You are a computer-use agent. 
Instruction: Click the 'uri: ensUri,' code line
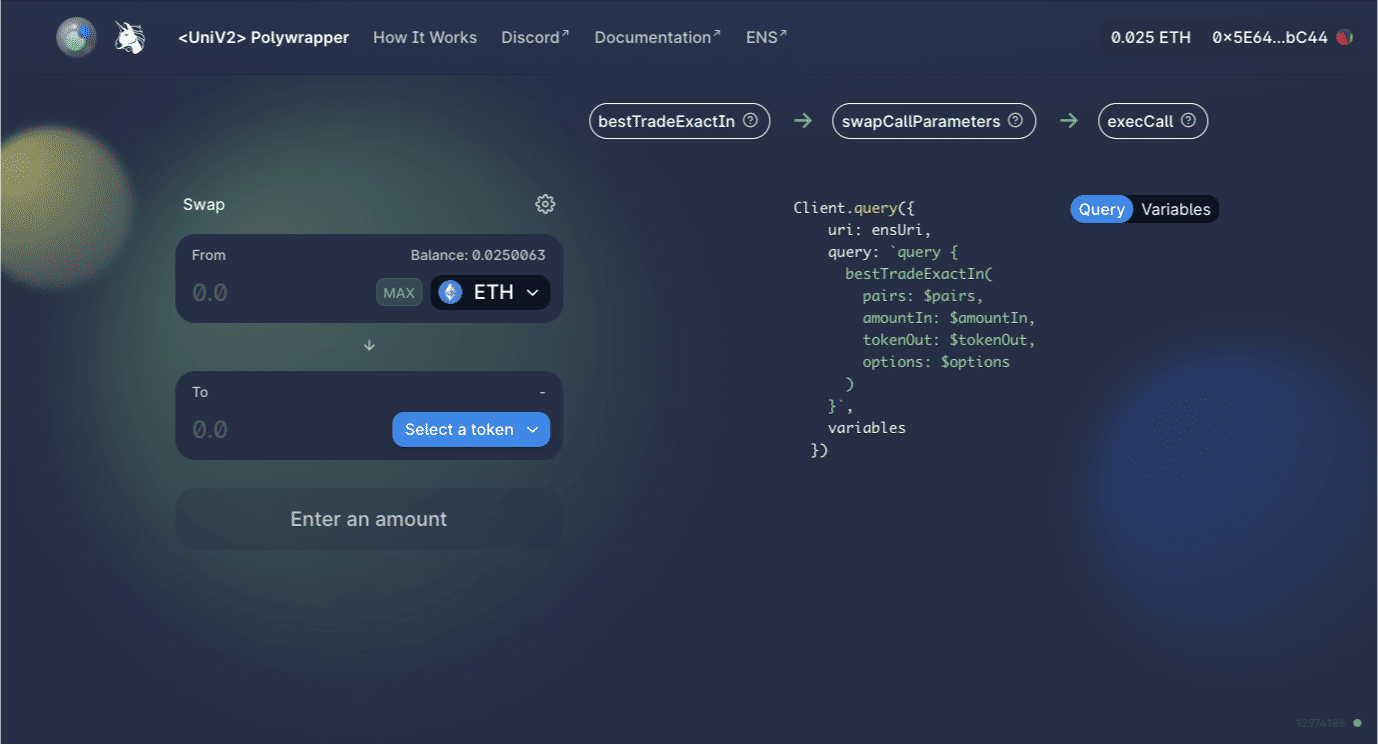pyautogui.click(x=880, y=230)
